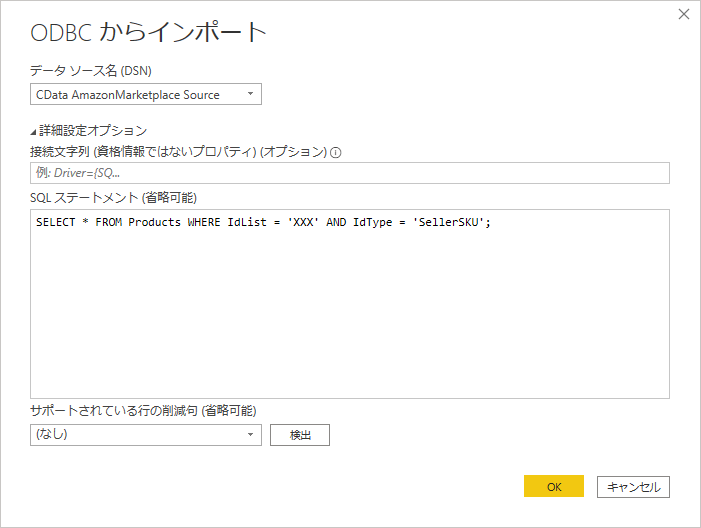
Task: Confirm with the OK button
Action: point(554,486)
